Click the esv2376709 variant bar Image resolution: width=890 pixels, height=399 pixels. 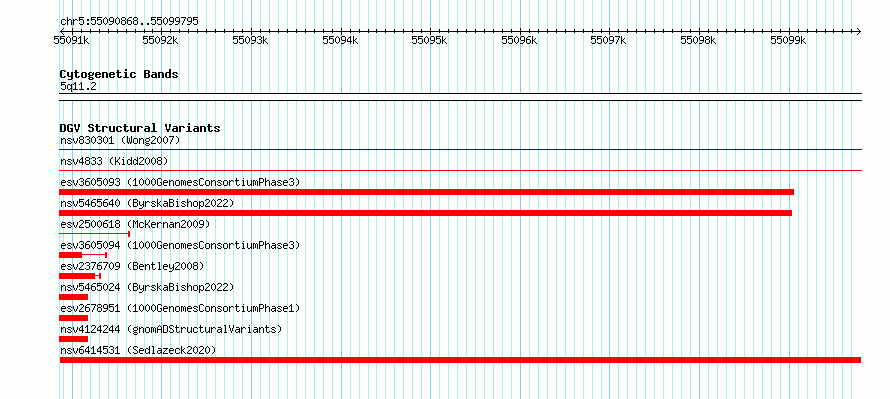[80, 276]
